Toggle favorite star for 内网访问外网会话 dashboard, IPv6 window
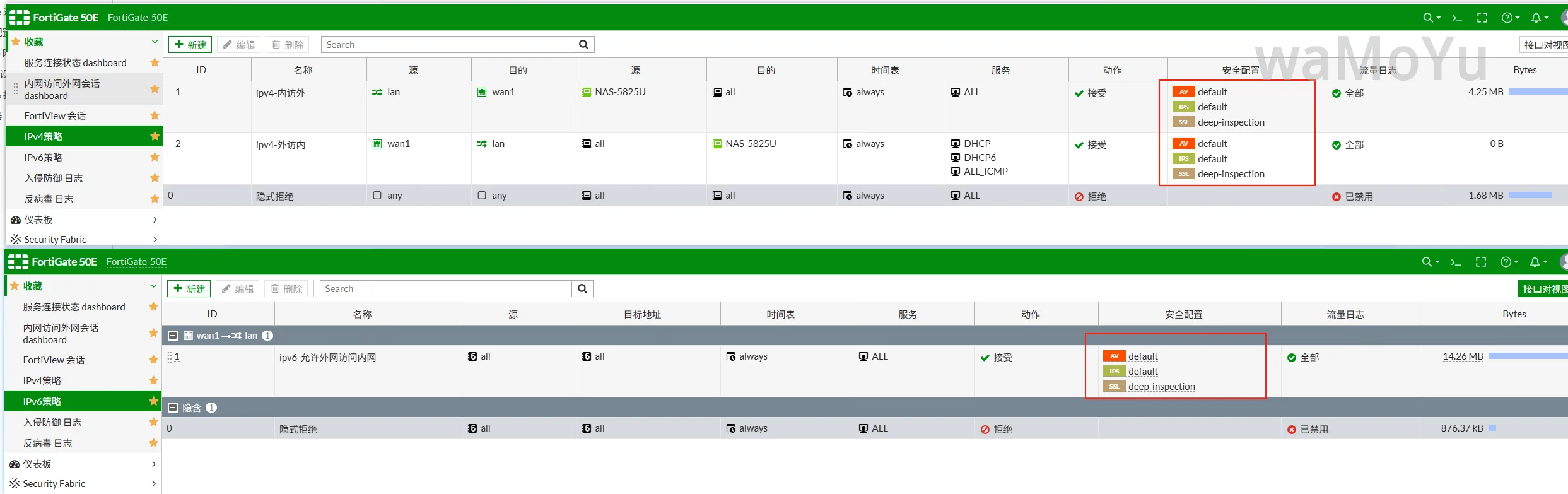This screenshot has height=494, width=1568. point(153,333)
